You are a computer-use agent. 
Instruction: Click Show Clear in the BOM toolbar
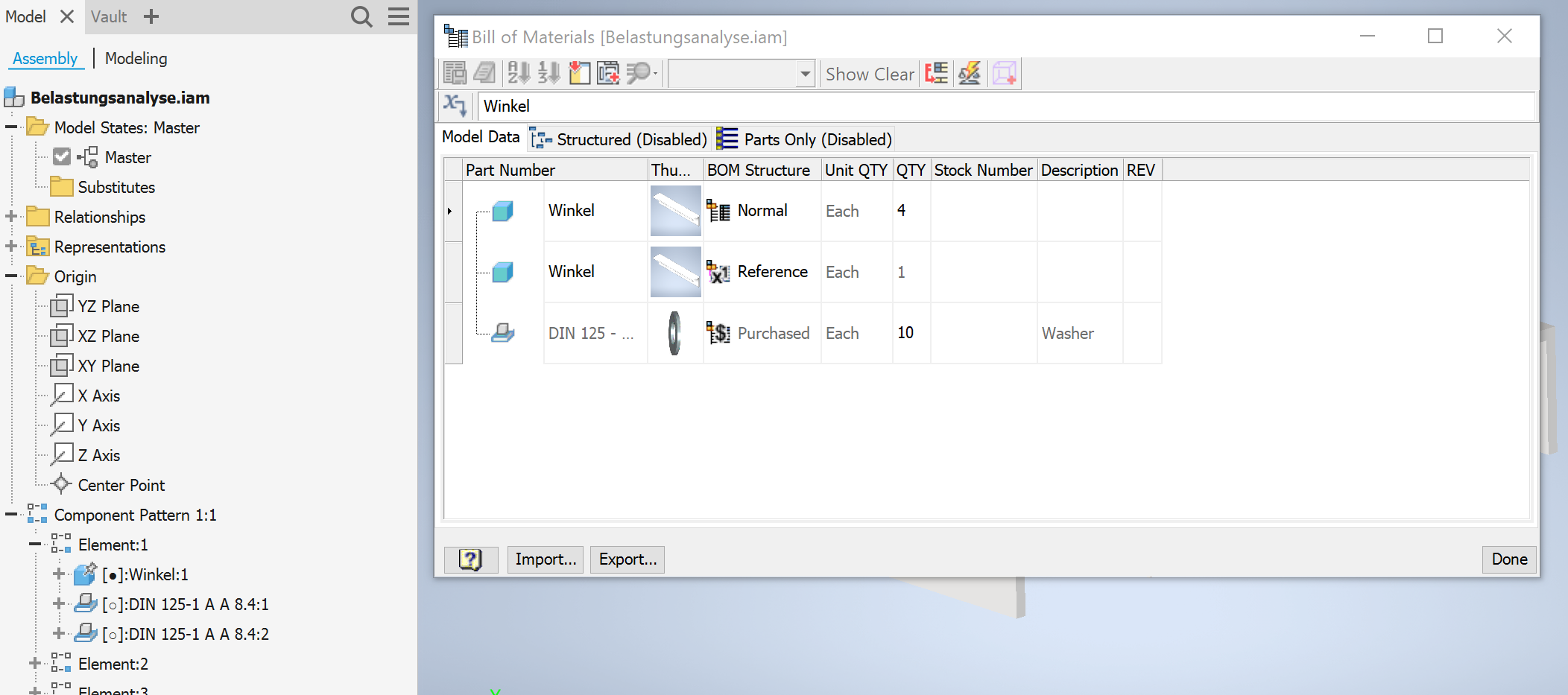pyautogui.click(x=869, y=74)
